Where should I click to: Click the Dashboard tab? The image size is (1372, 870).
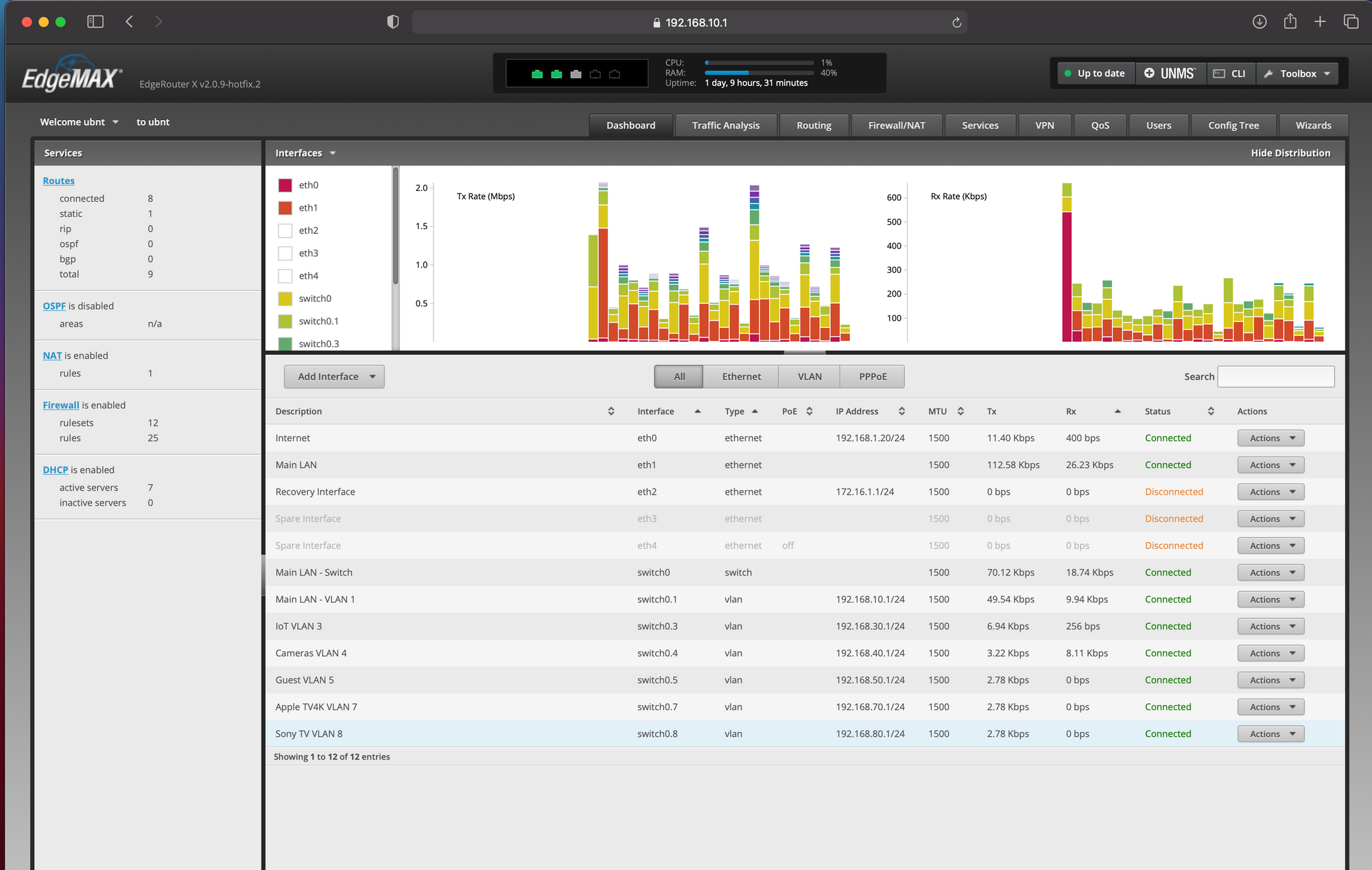pos(631,124)
